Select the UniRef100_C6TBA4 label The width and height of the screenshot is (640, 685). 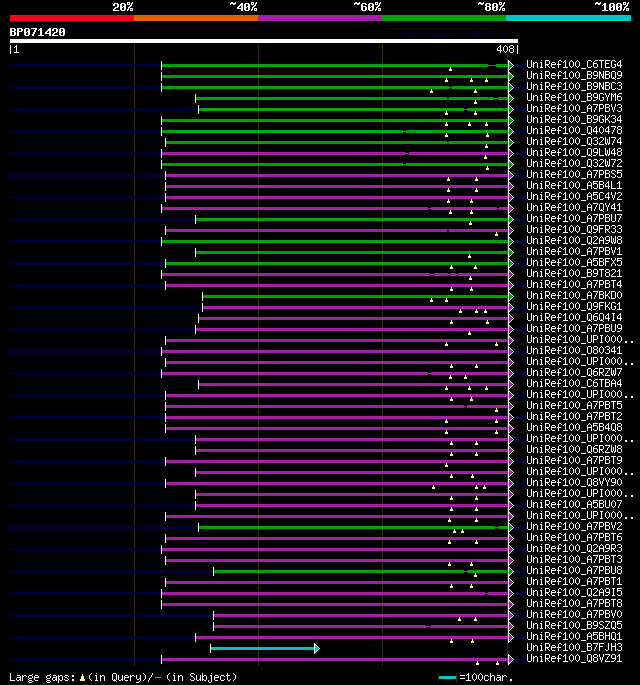[574, 383]
